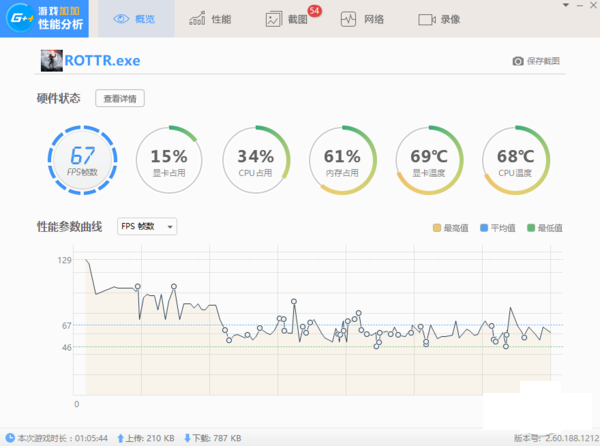Switch to the 性能 performance tab
This screenshot has height=446, width=600.
(x=210, y=19)
